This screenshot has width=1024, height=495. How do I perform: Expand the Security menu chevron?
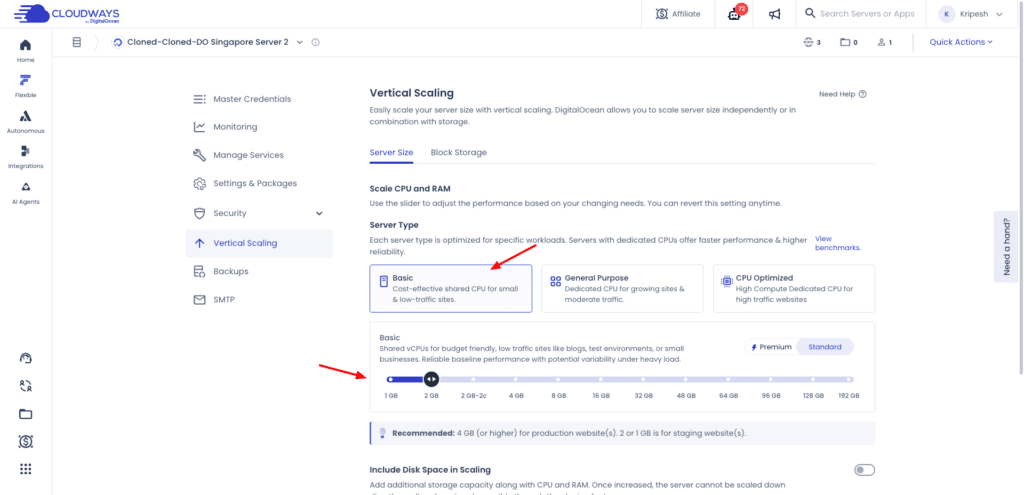[x=319, y=214]
